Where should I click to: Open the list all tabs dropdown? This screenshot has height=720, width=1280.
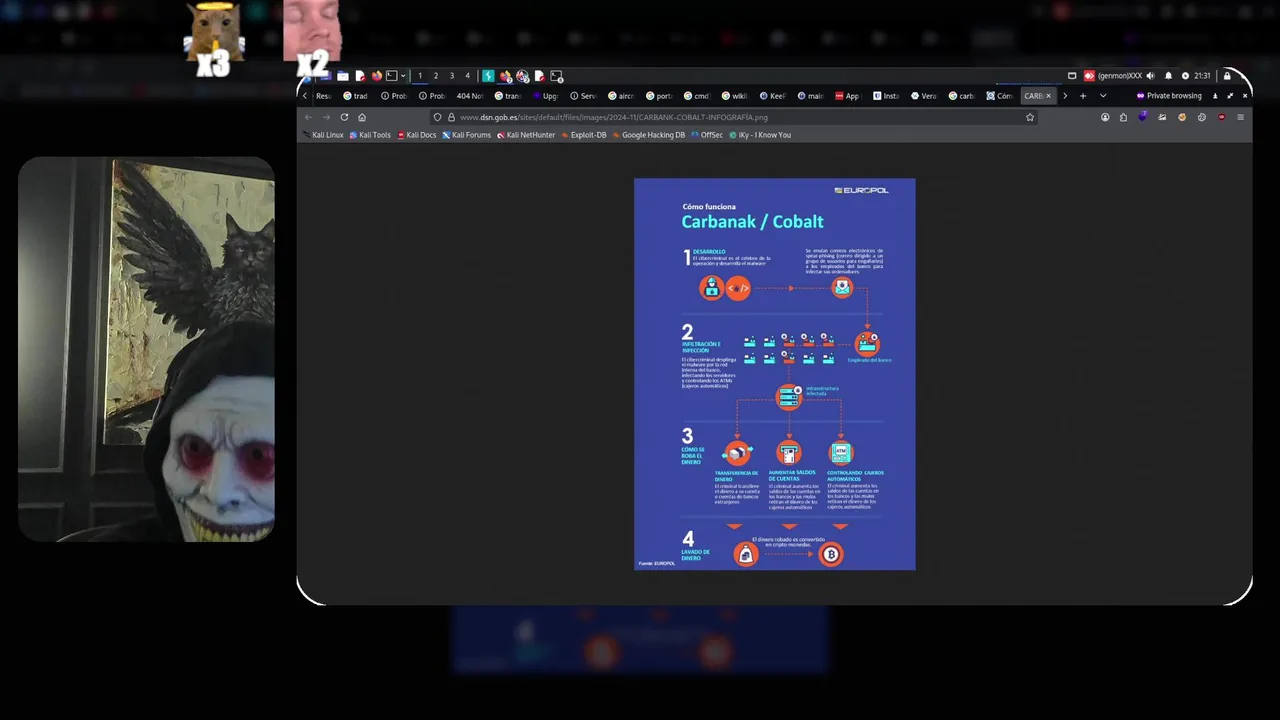tap(1103, 96)
